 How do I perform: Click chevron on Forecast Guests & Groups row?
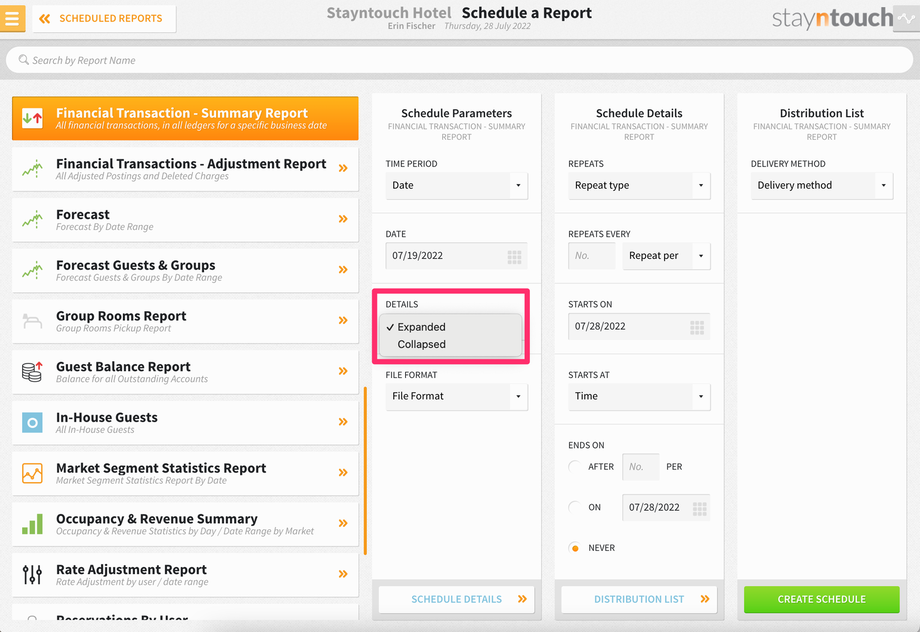point(343,270)
